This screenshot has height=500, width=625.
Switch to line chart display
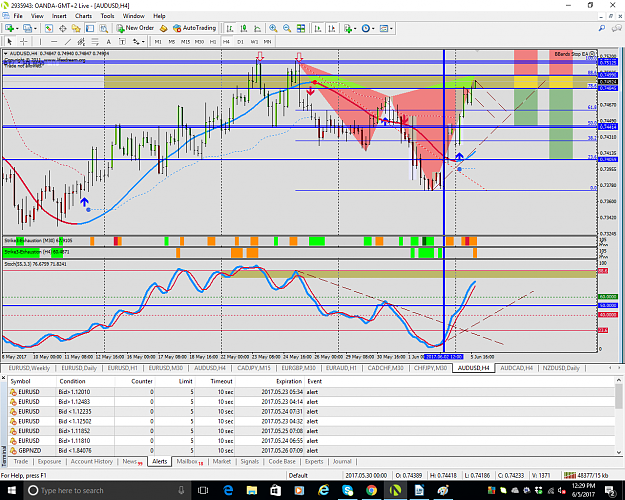click(257, 28)
